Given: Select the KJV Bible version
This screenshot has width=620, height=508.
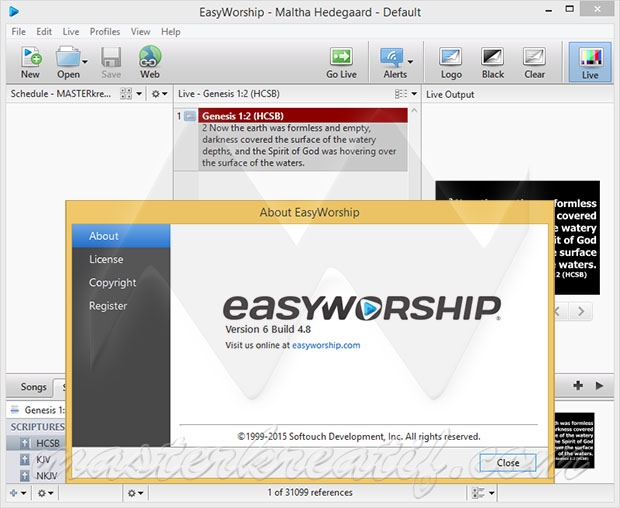Looking at the screenshot, I should [x=43, y=460].
